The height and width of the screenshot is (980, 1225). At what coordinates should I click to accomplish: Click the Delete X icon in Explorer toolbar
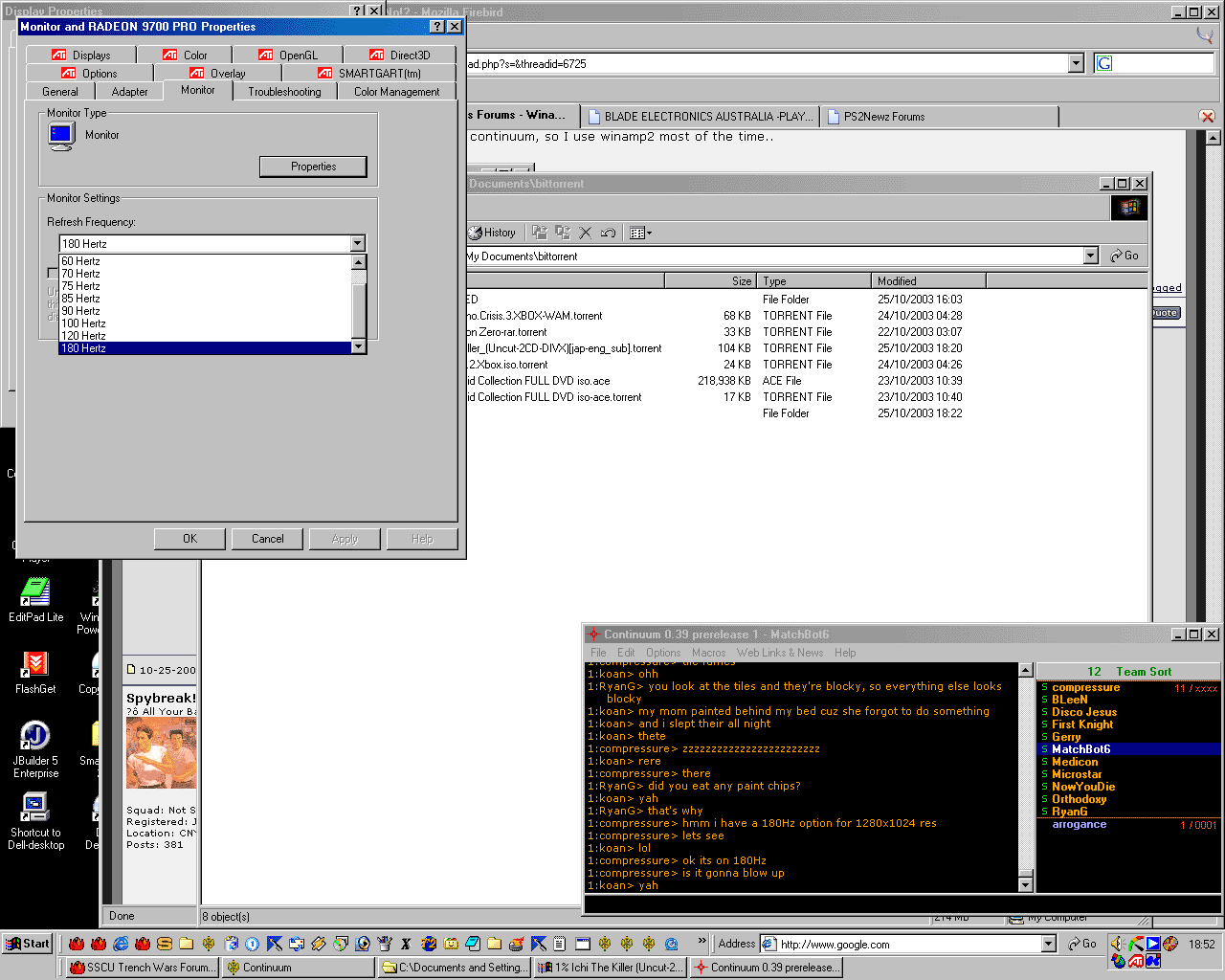pos(586,233)
